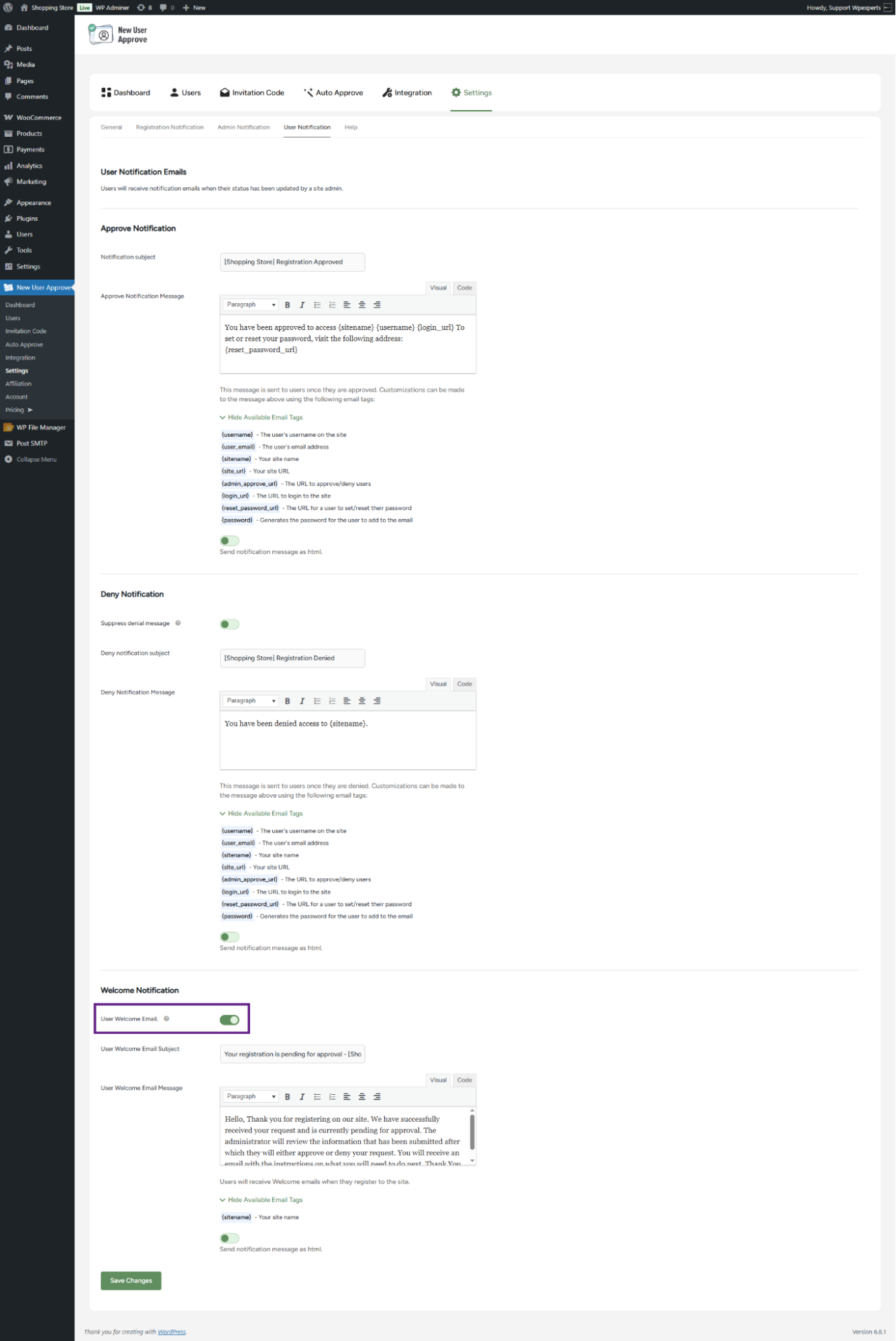The height and width of the screenshot is (1341, 896).
Task: Click the Welcome Email message scrollbar
Action: point(472,1132)
